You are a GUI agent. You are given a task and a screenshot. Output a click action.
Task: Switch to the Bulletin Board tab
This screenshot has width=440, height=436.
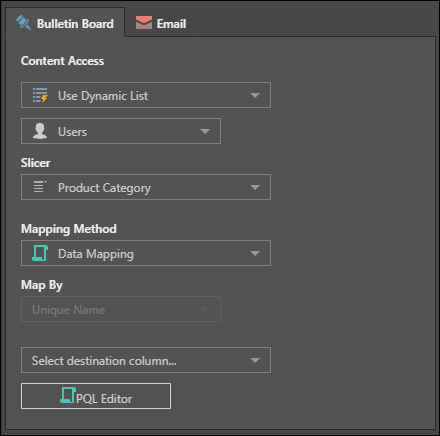65,23
